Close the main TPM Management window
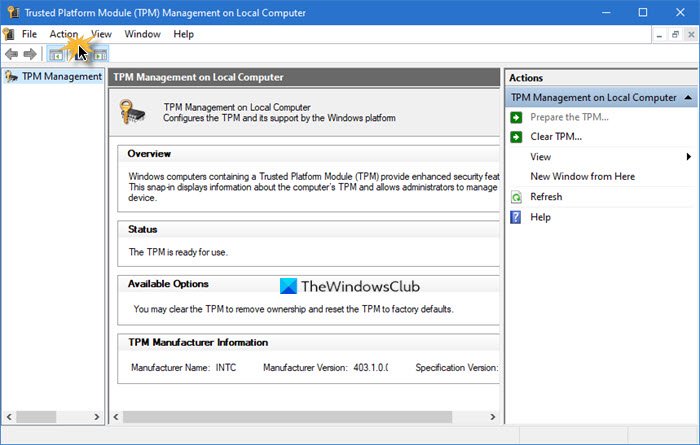 coord(680,12)
